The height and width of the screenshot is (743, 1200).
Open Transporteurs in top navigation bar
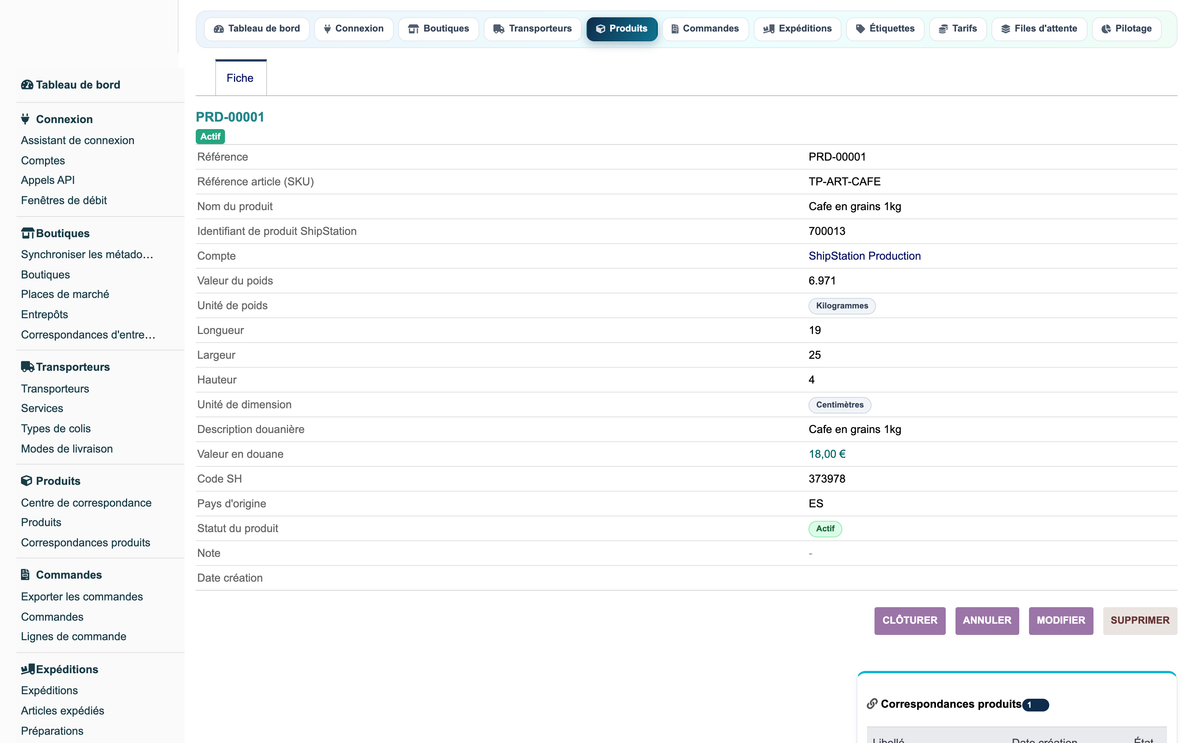click(x=533, y=29)
